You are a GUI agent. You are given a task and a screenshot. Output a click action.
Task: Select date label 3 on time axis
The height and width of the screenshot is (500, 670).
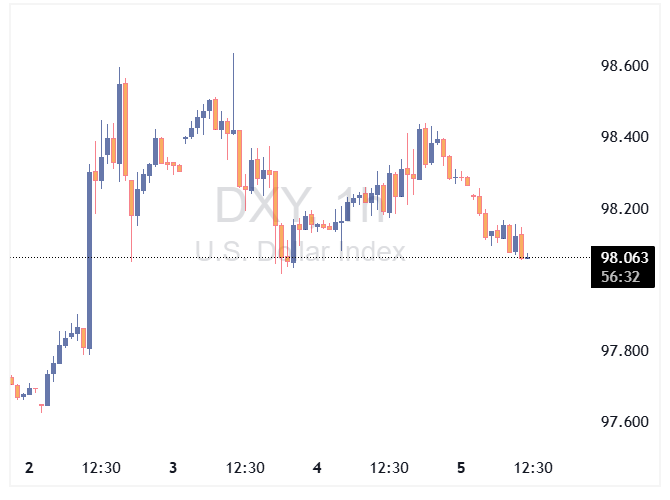click(173, 468)
